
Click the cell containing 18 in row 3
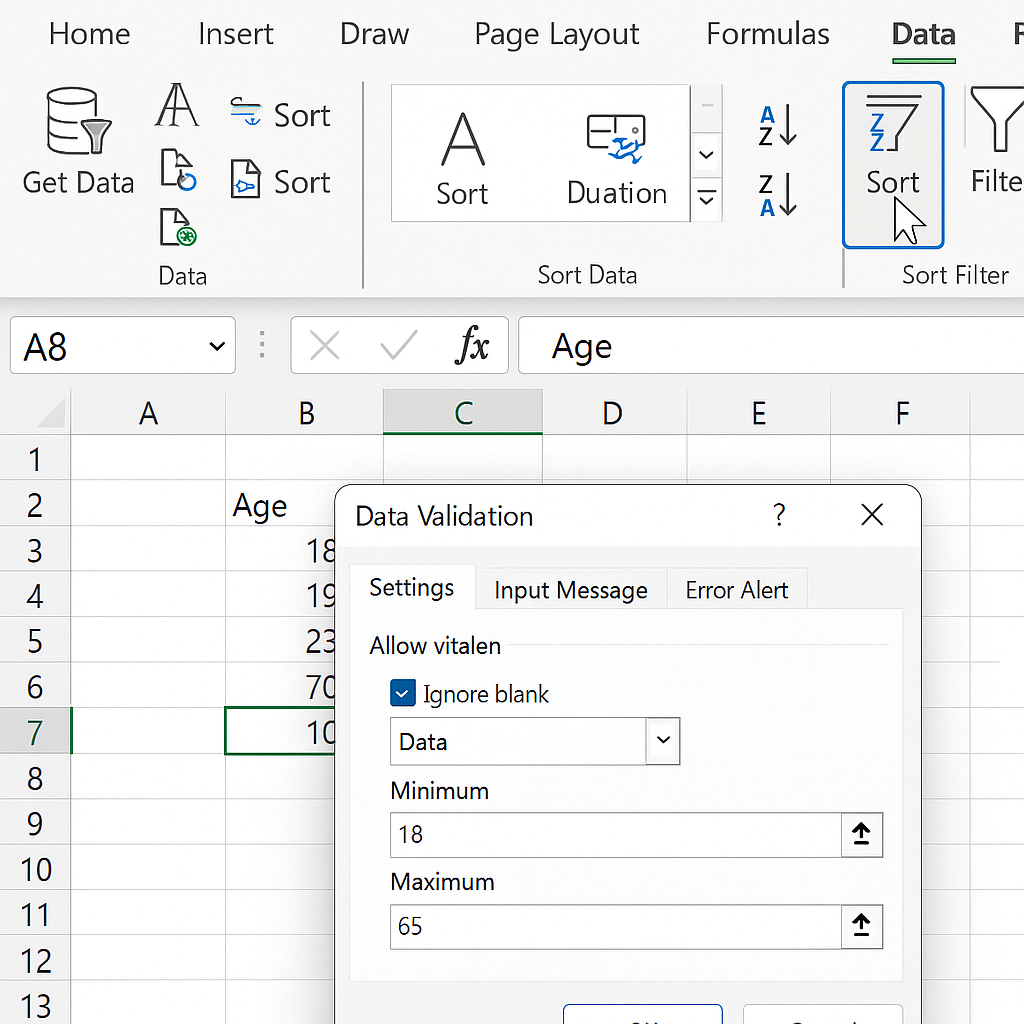pyautogui.click(x=281, y=550)
